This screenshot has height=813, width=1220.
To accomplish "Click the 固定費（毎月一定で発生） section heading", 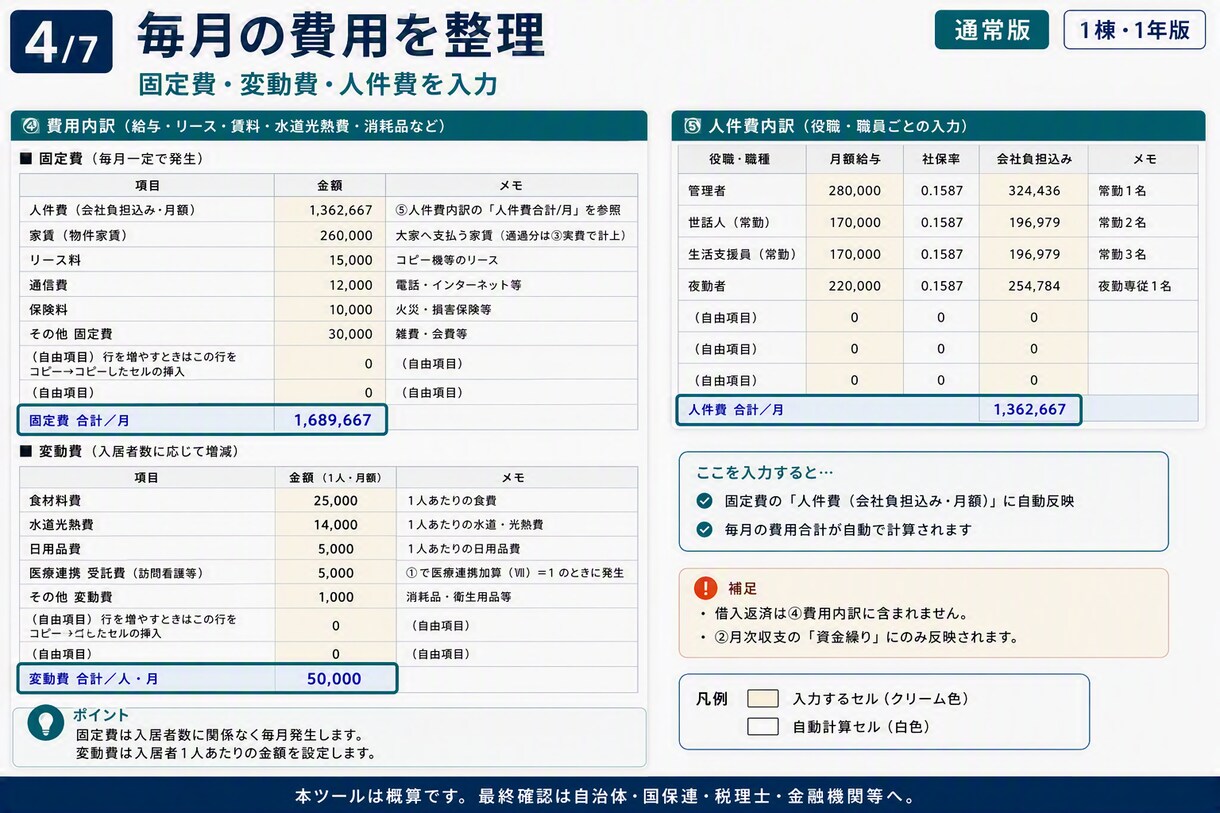I will (x=111, y=158).
